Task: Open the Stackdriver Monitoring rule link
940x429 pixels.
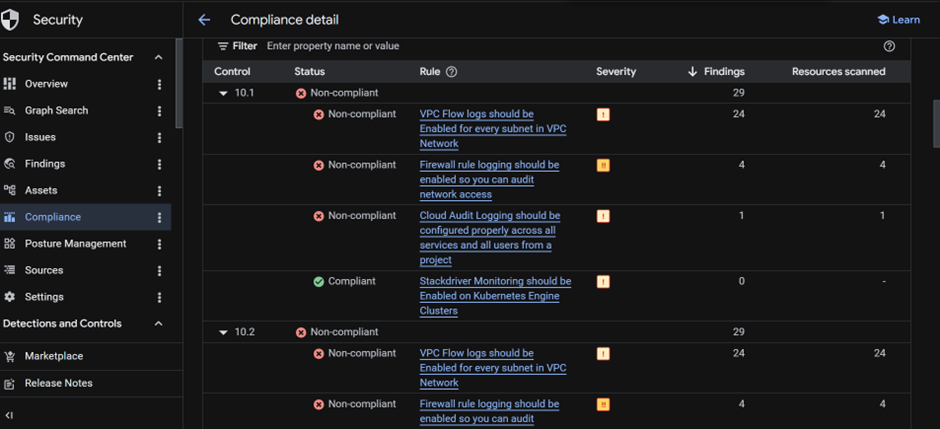Action: tap(495, 296)
